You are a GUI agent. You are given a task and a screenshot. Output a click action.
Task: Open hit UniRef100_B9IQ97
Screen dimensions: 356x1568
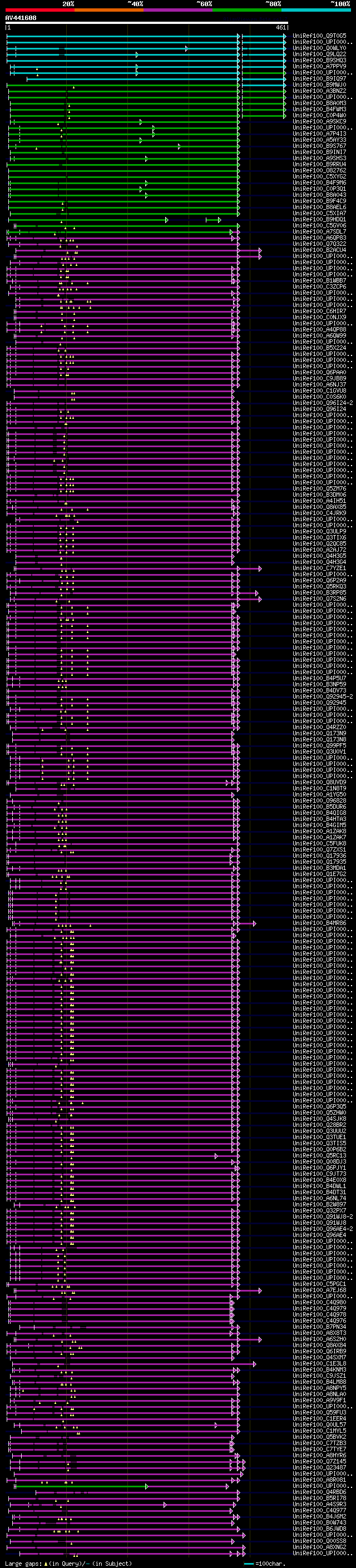pos(319,78)
